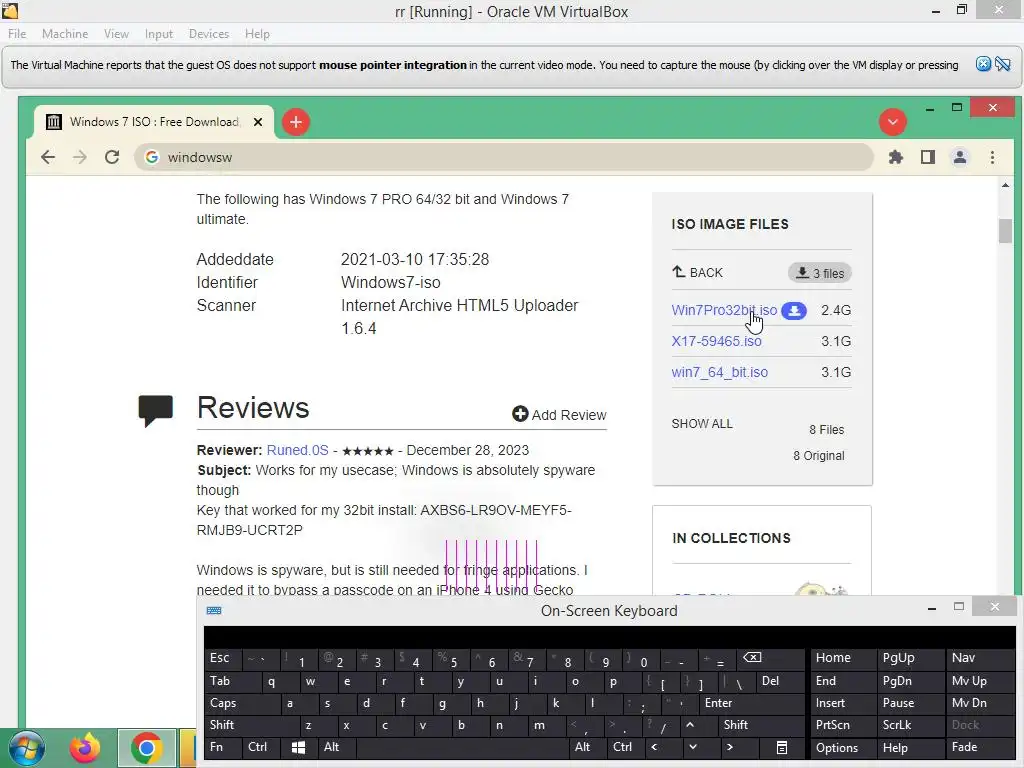
Task: Click the address bar with windowsw
Action: (x=504, y=157)
